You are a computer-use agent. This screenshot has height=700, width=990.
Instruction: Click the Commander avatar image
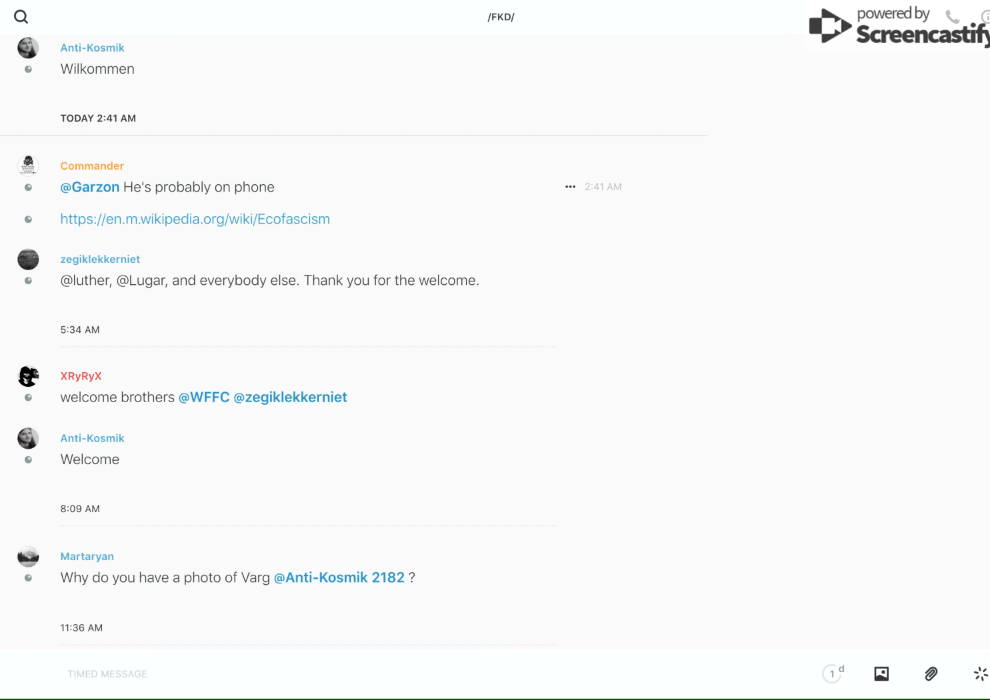(x=28, y=166)
